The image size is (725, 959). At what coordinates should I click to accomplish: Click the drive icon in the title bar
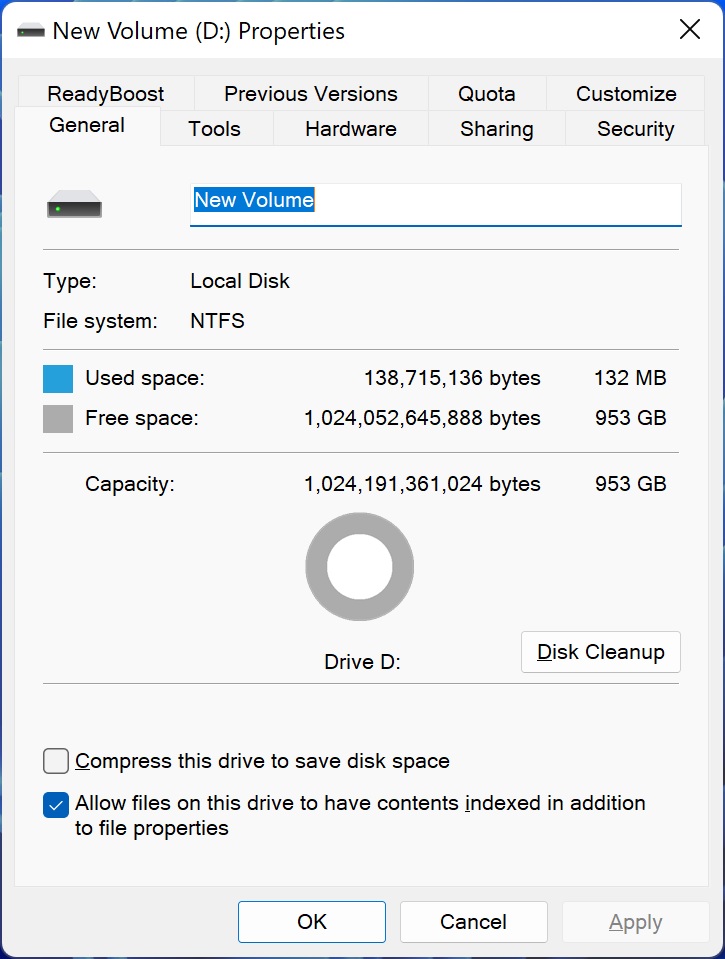(31, 31)
